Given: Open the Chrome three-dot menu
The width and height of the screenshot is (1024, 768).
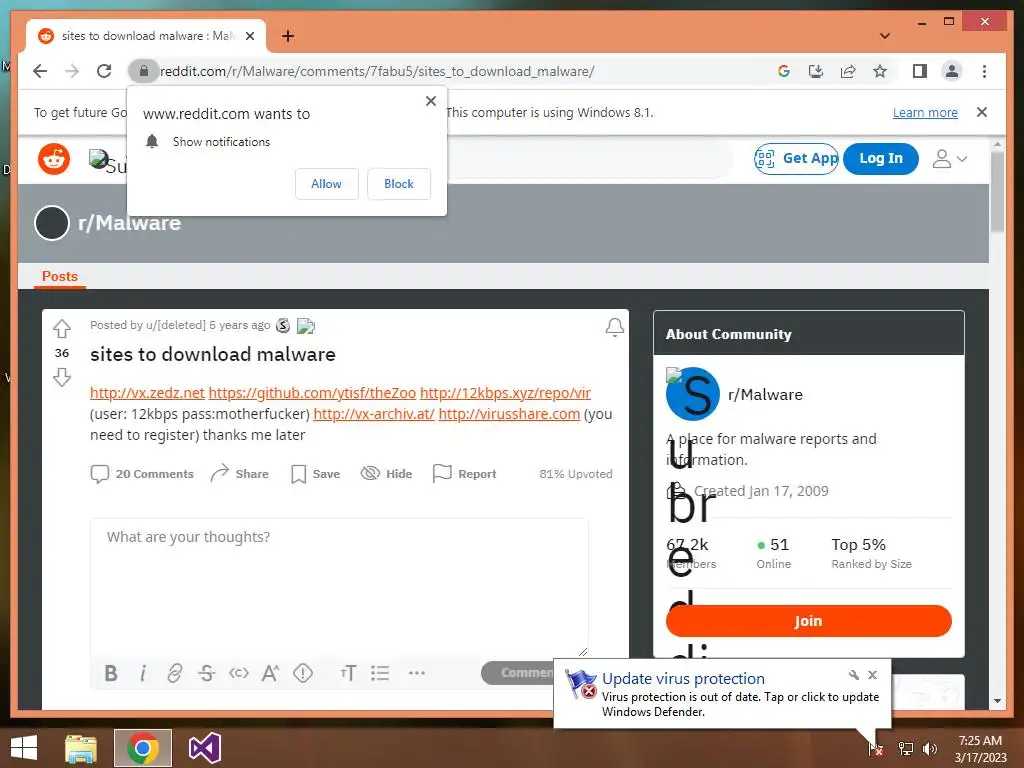Looking at the screenshot, I should (984, 71).
